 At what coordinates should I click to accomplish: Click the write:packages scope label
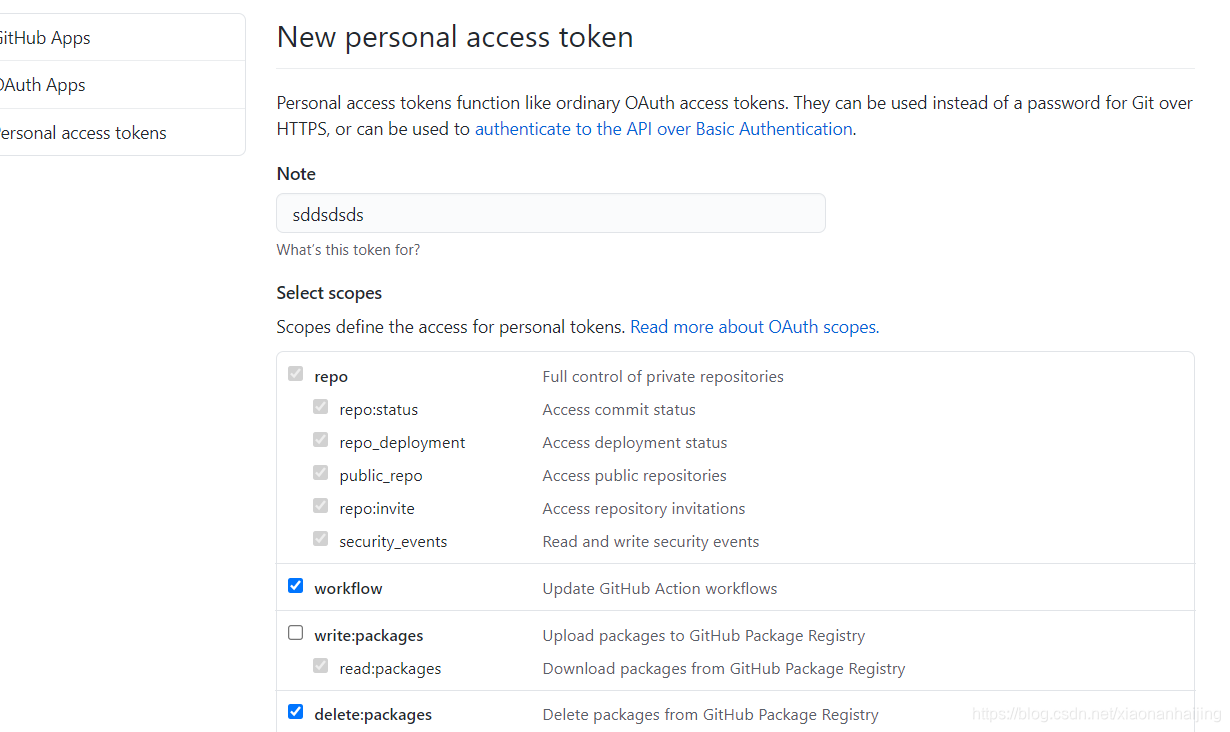pyautogui.click(x=368, y=636)
